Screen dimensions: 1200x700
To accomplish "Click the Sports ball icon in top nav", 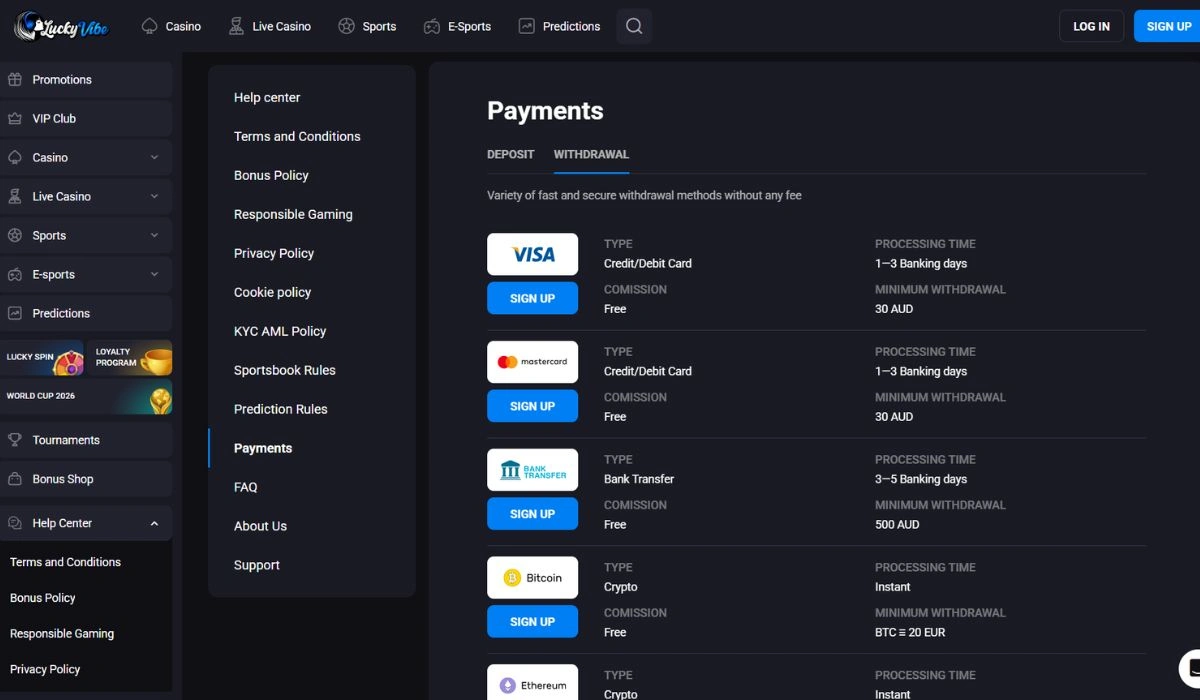I will click(x=347, y=26).
